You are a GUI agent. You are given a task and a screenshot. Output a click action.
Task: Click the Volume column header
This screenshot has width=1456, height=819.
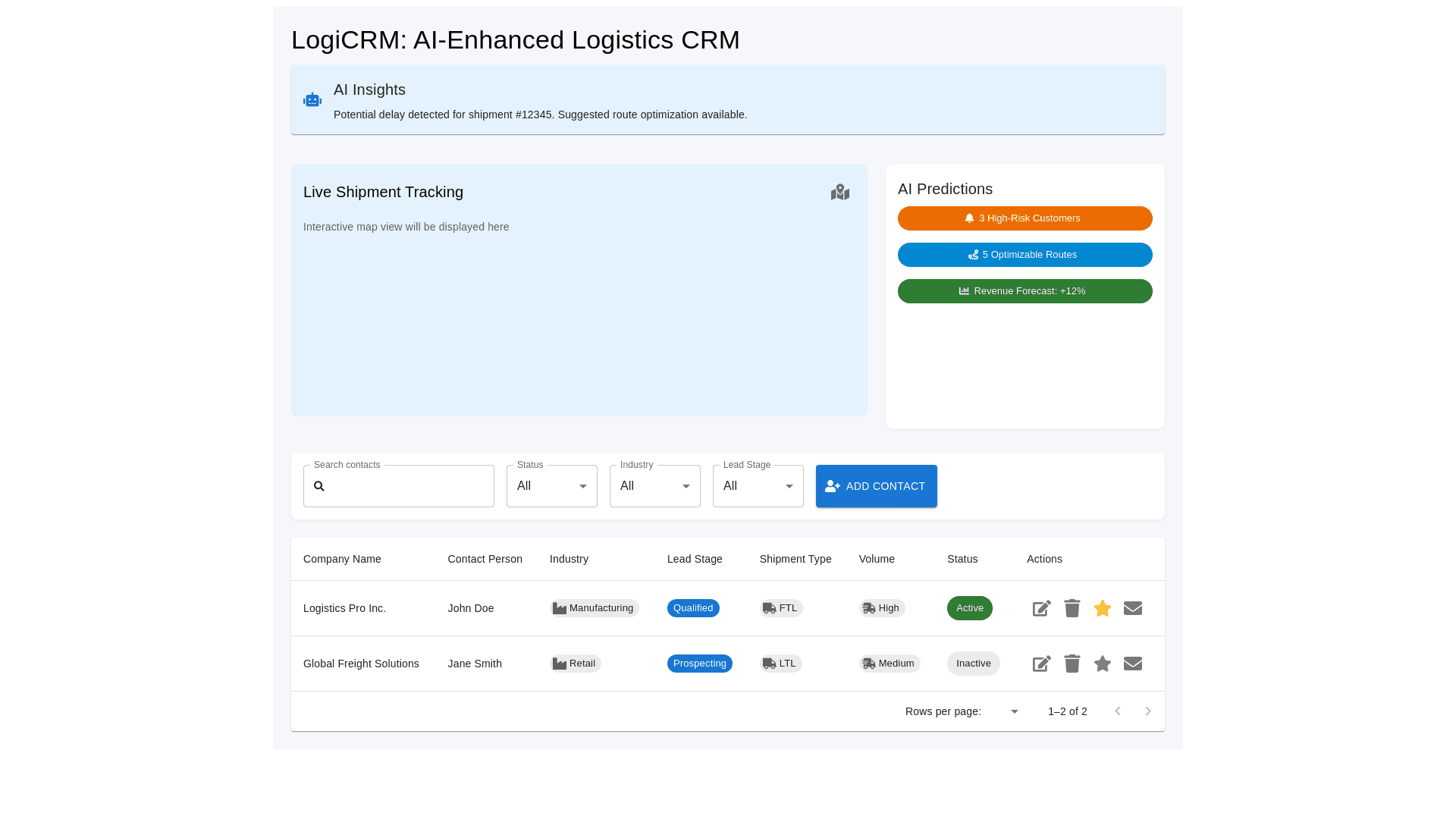877,559
